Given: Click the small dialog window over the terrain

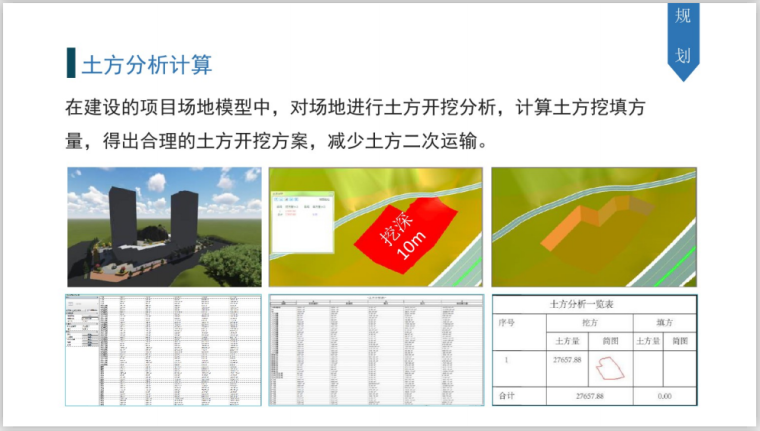Looking at the screenshot, I should point(302,224).
